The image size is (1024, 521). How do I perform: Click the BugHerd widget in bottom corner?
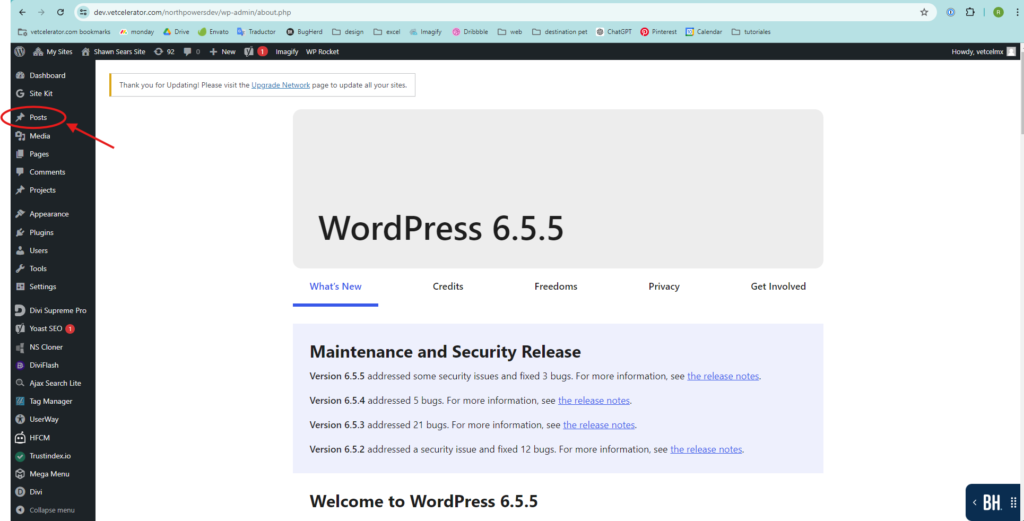992,502
